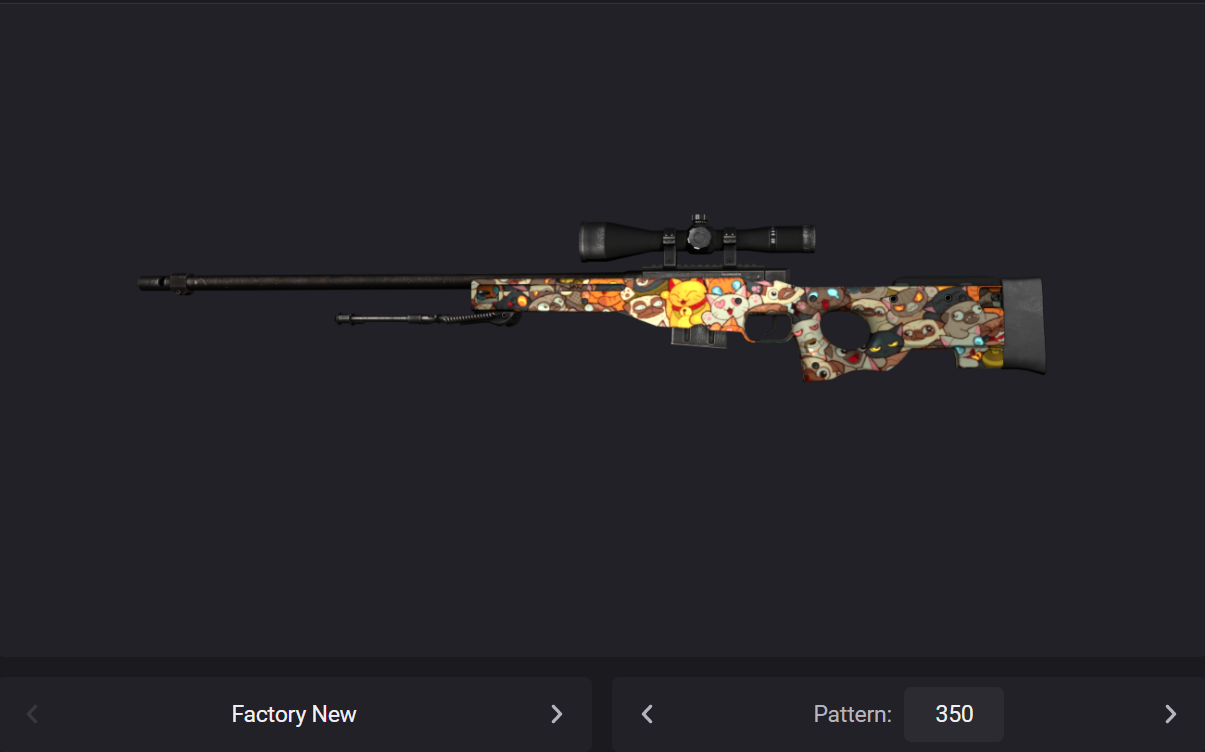
Task: Step to the previous pattern number
Action: click(x=647, y=714)
